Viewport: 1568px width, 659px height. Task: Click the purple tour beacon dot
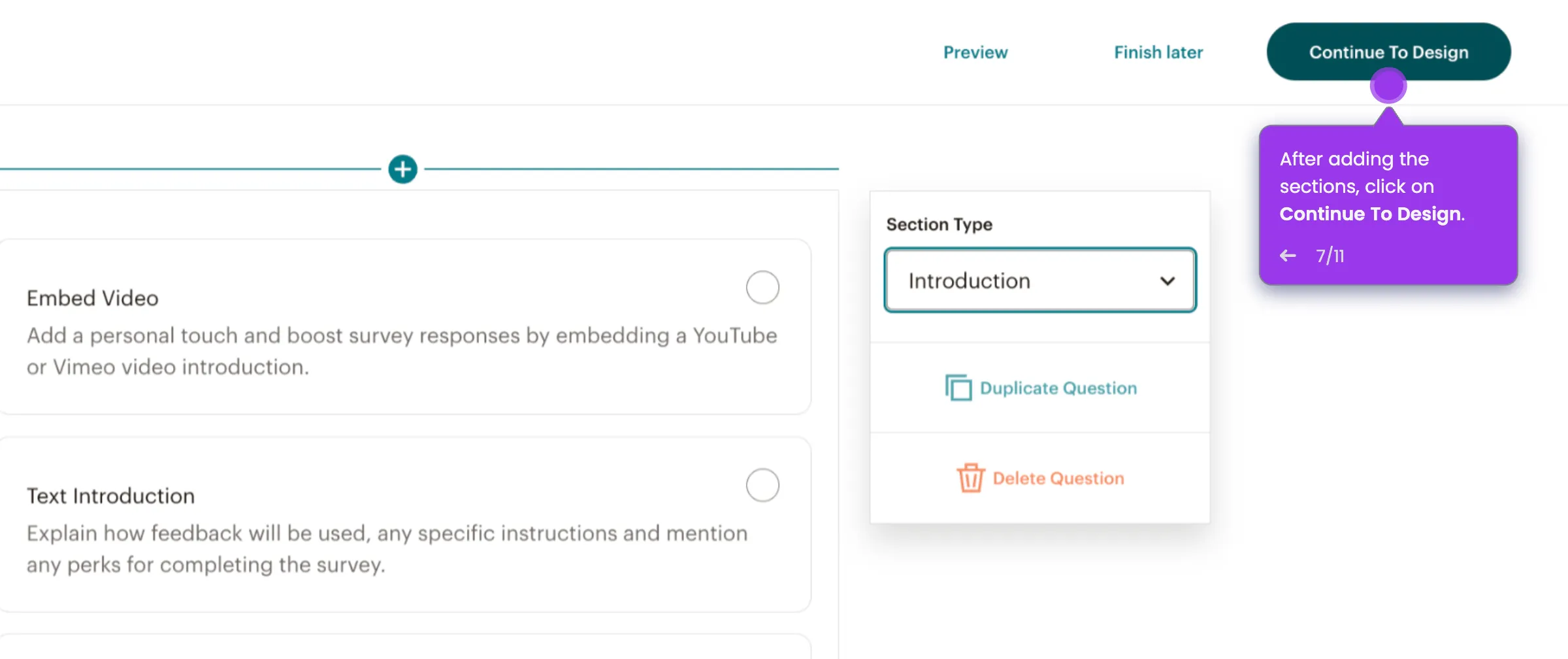point(1388,86)
